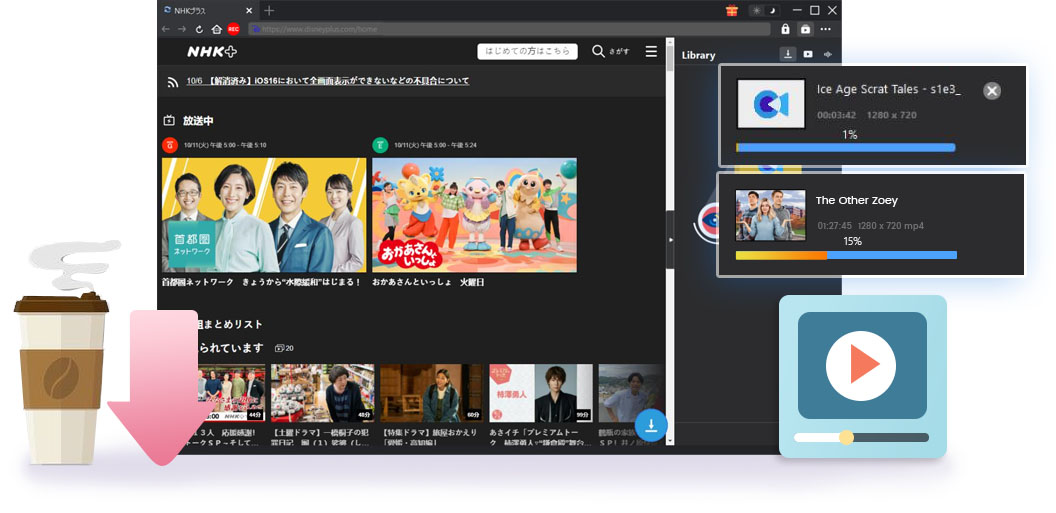The height and width of the screenshot is (513, 1056).
Task: Open the NHK hamburger menu
Action: (x=651, y=51)
